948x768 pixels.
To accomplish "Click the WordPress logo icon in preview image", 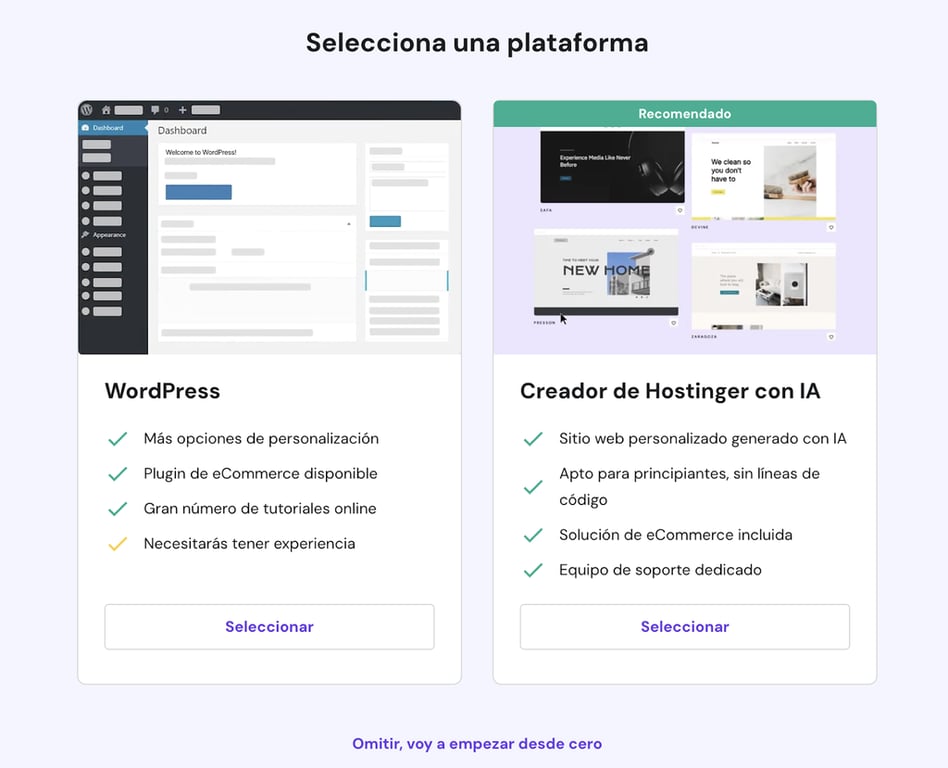I will click(x=87, y=109).
